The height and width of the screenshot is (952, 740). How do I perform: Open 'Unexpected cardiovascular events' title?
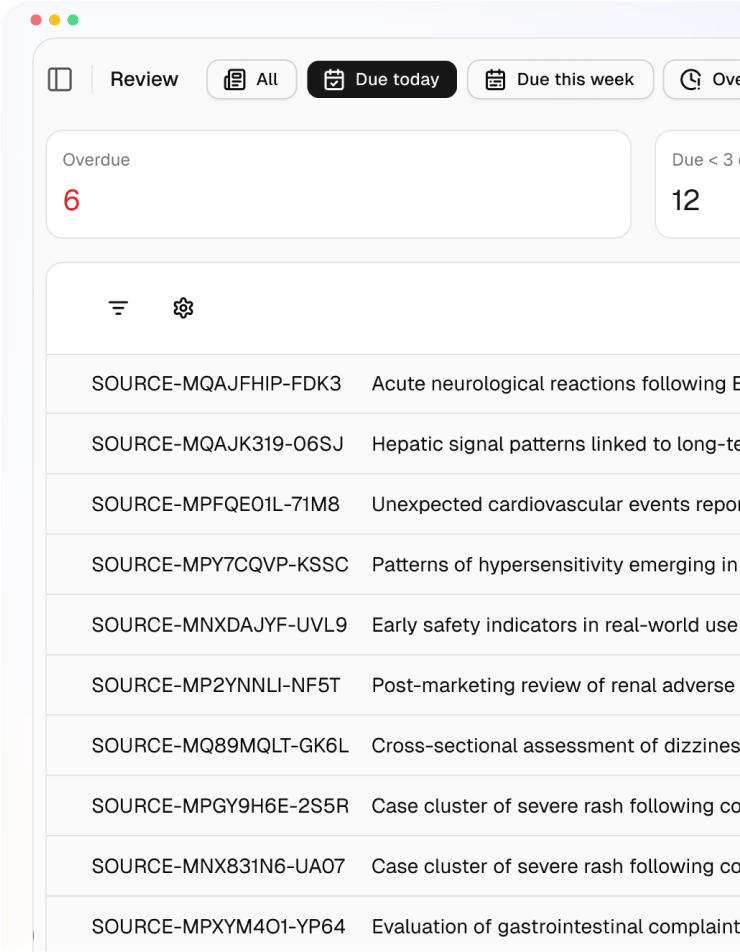[x=555, y=504]
